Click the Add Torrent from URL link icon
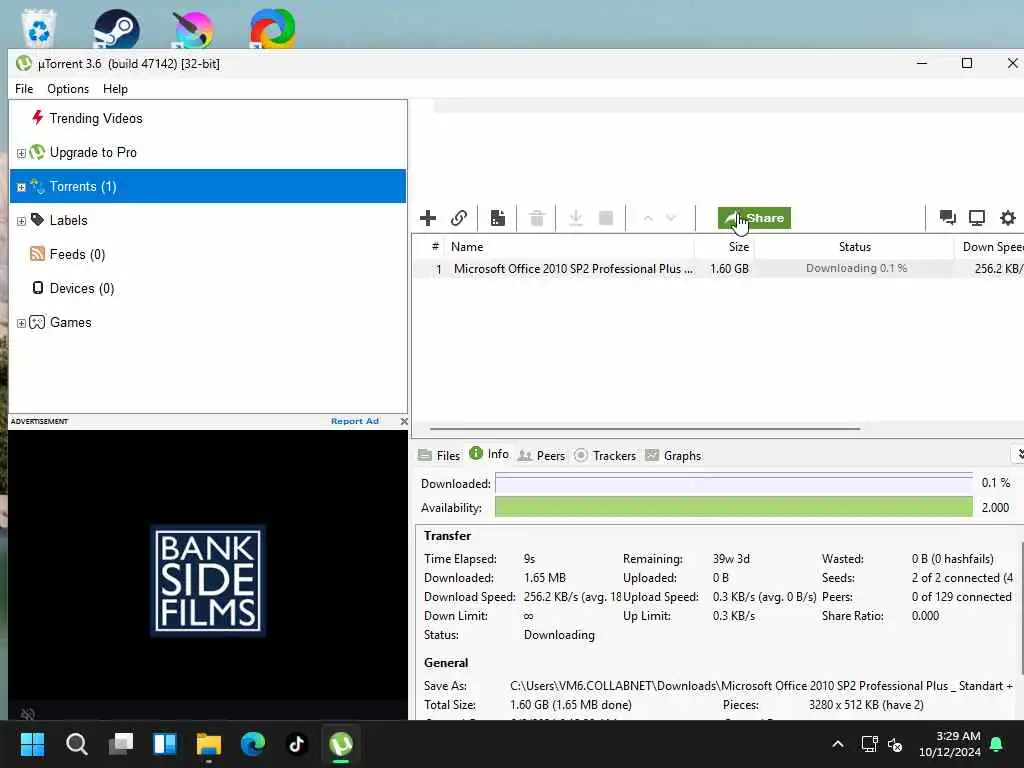Viewport: 1024px width, 768px height. [x=459, y=218]
